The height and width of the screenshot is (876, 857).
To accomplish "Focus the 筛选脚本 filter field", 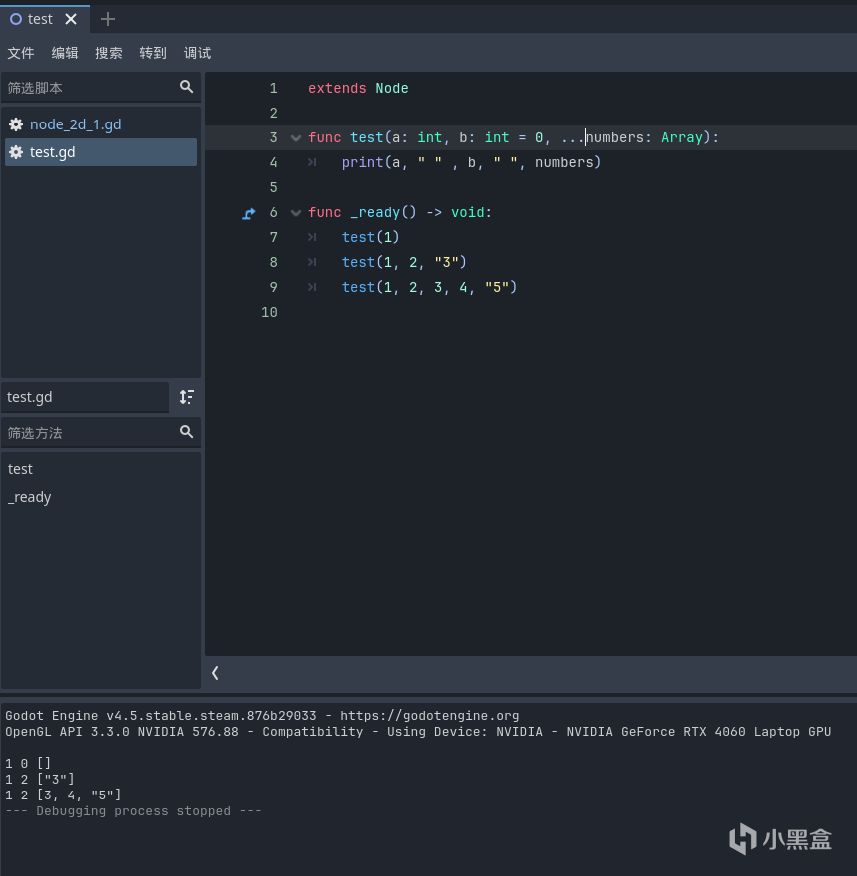I will [x=101, y=88].
